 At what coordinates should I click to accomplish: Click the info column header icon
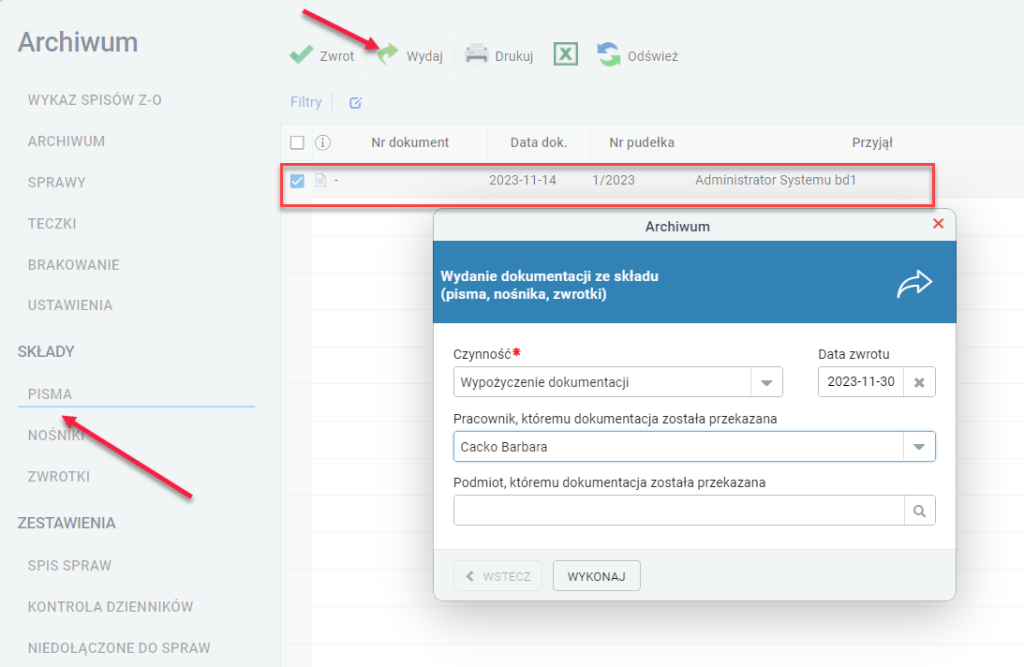[x=323, y=142]
